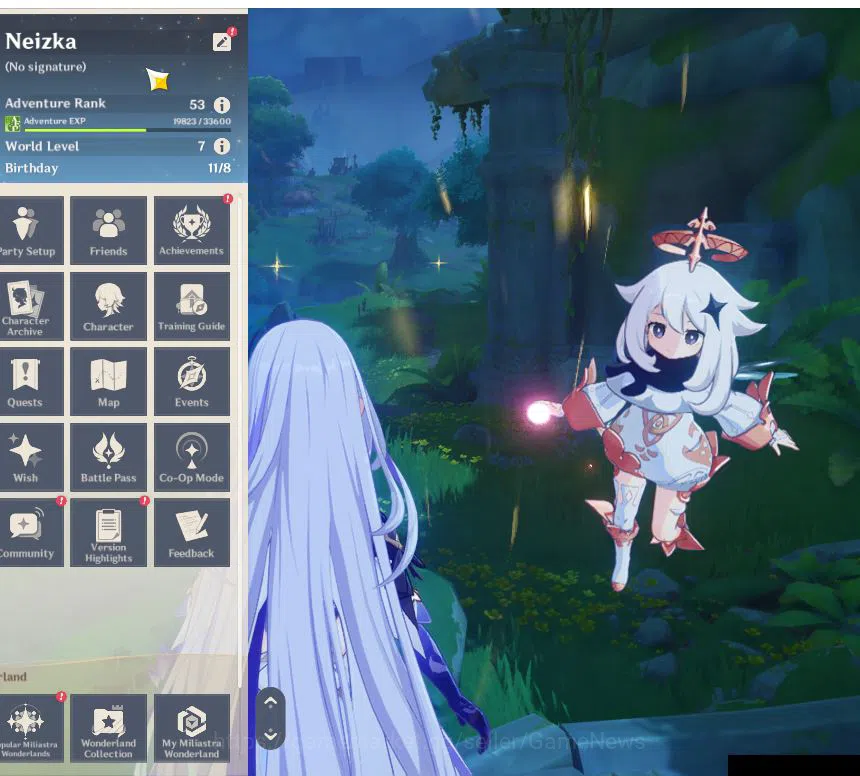
Task: Click the up chevron arrow
Action: point(270,703)
